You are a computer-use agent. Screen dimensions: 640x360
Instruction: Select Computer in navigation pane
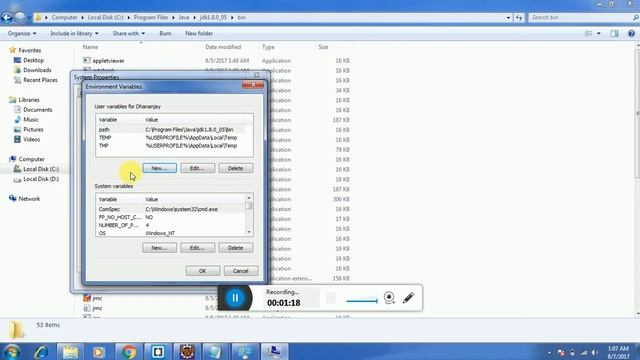pos(31,159)
